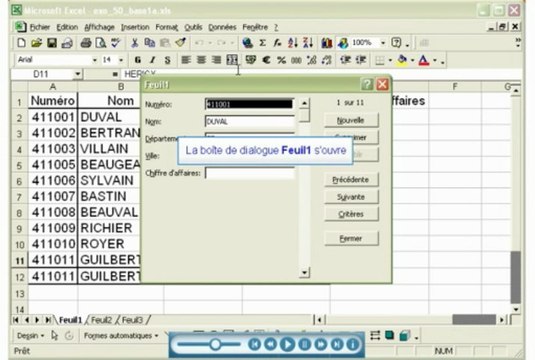Screen dimensions: 535x360
Task: Cut selection with the scissors icon
Action: (134, 43)
